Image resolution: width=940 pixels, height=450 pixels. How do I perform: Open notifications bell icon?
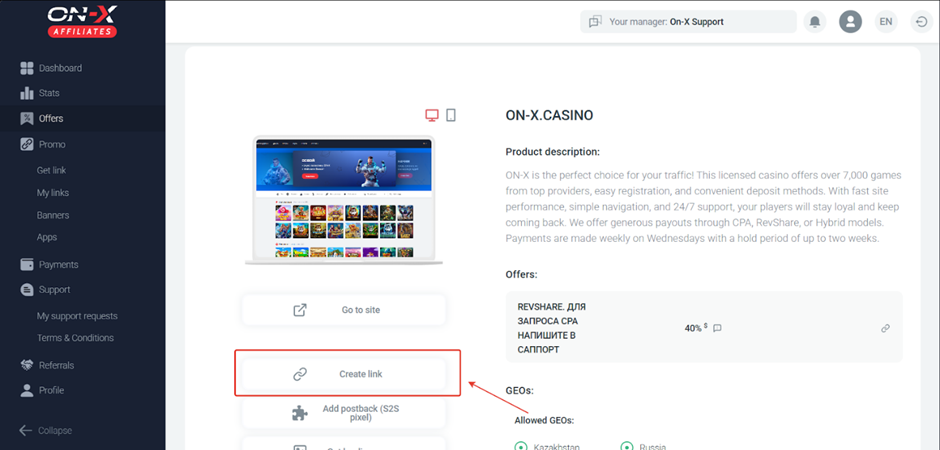click(x=815, y=22)
